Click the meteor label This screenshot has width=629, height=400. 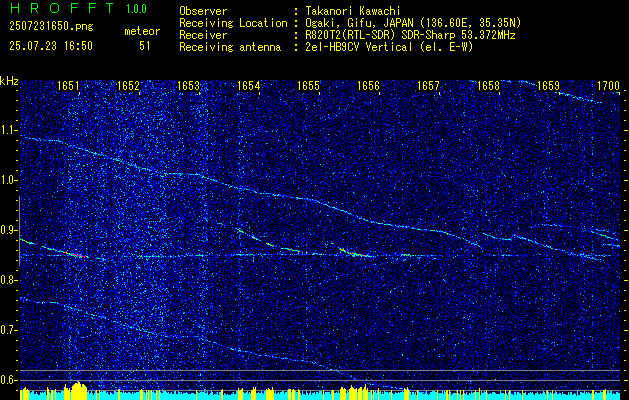(x=142, y=31)
